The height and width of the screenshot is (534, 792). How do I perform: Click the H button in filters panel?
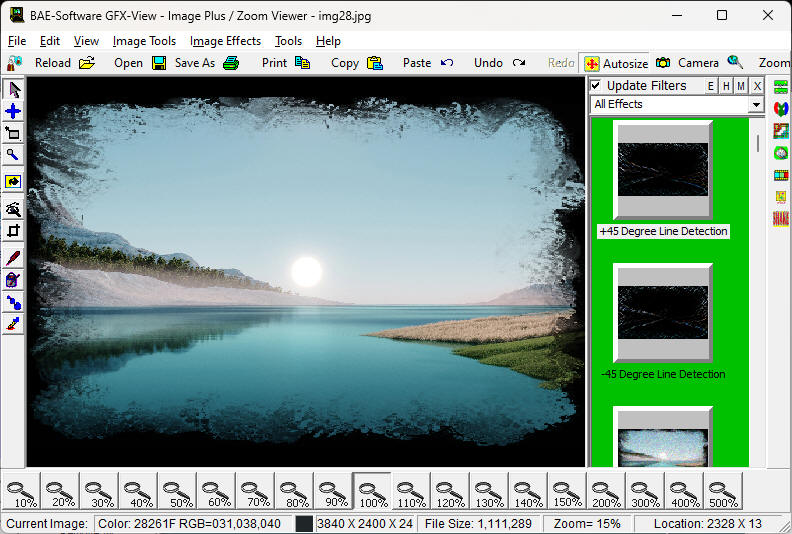click(726, 86)
